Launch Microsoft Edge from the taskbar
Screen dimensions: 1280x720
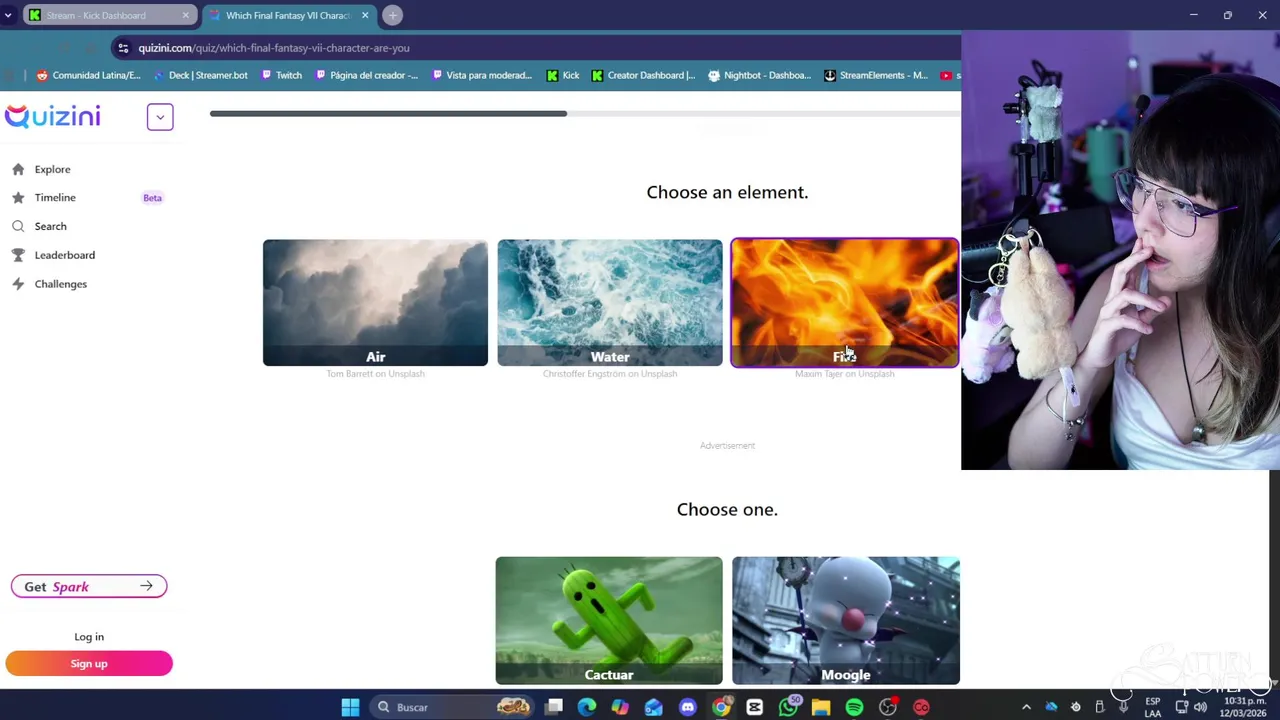pyautogui.click(x=587, y=707)
